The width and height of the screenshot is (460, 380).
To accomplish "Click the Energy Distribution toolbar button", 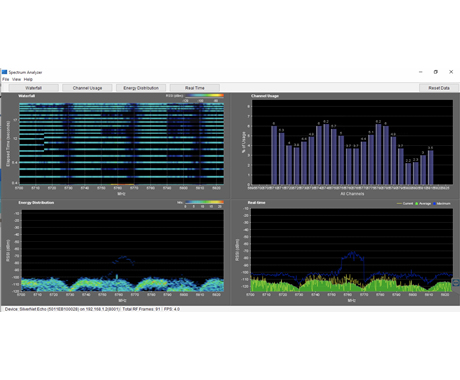I will click(141, 88).
